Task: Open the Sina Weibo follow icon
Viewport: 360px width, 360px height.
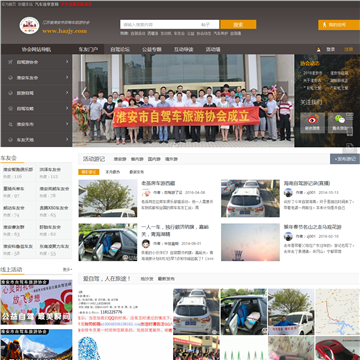Action: pos(312,119)
